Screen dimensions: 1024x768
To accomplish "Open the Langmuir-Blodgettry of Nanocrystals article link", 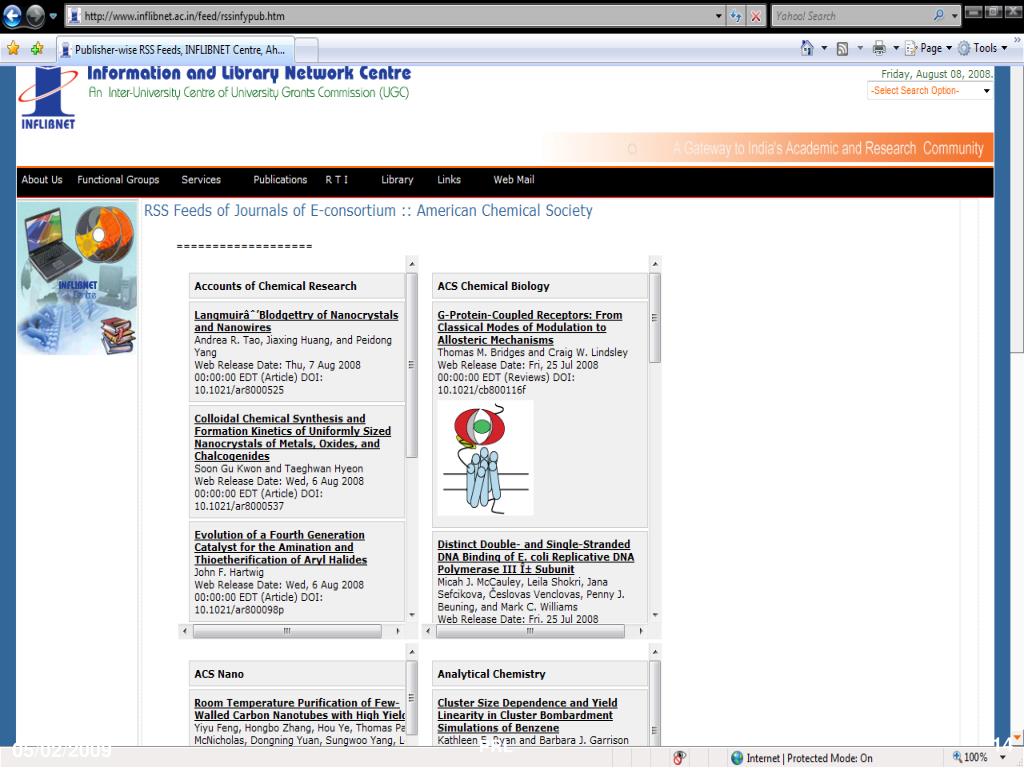I will [x=296, y=321].
